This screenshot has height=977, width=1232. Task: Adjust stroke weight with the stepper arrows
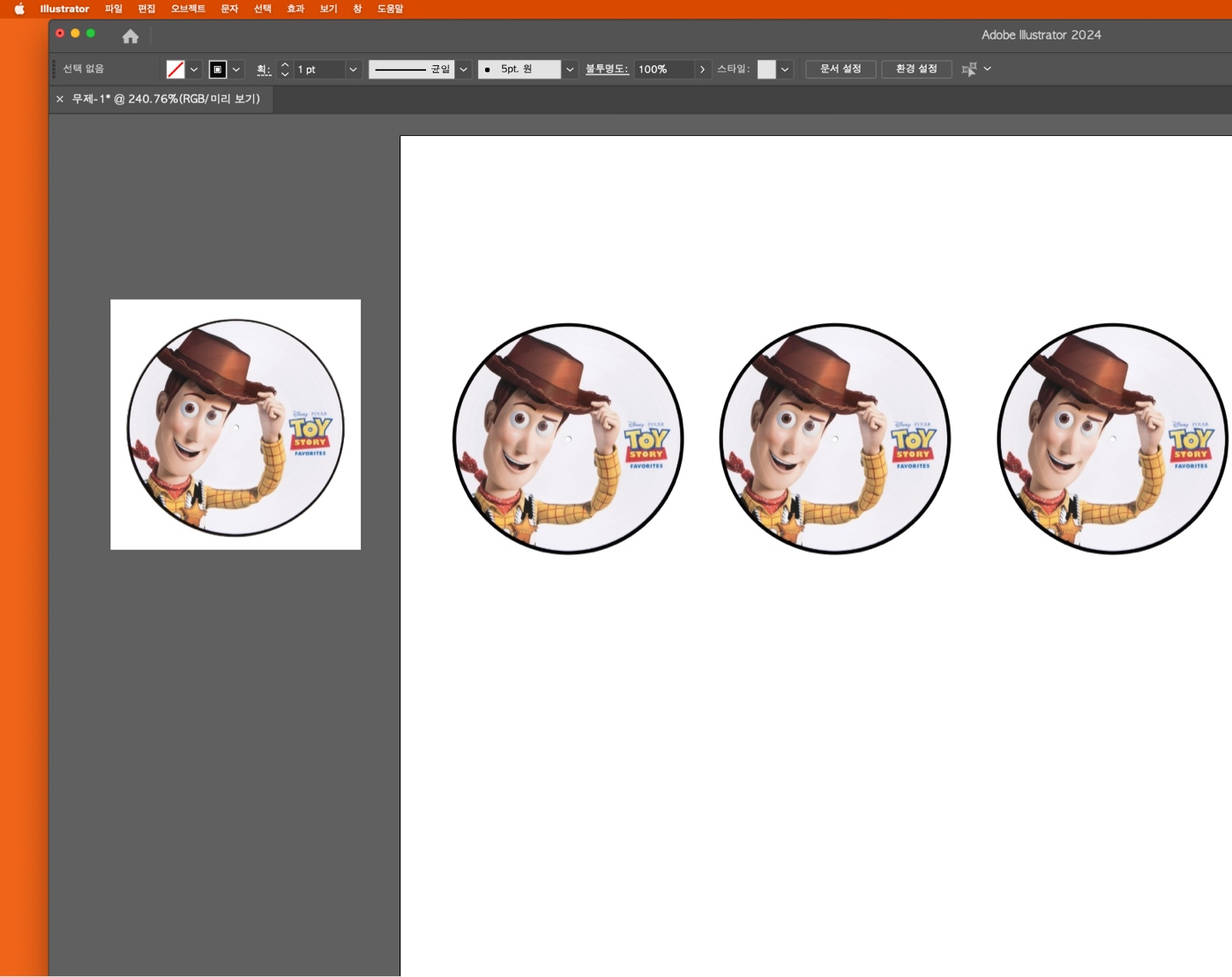click(285, 69)
